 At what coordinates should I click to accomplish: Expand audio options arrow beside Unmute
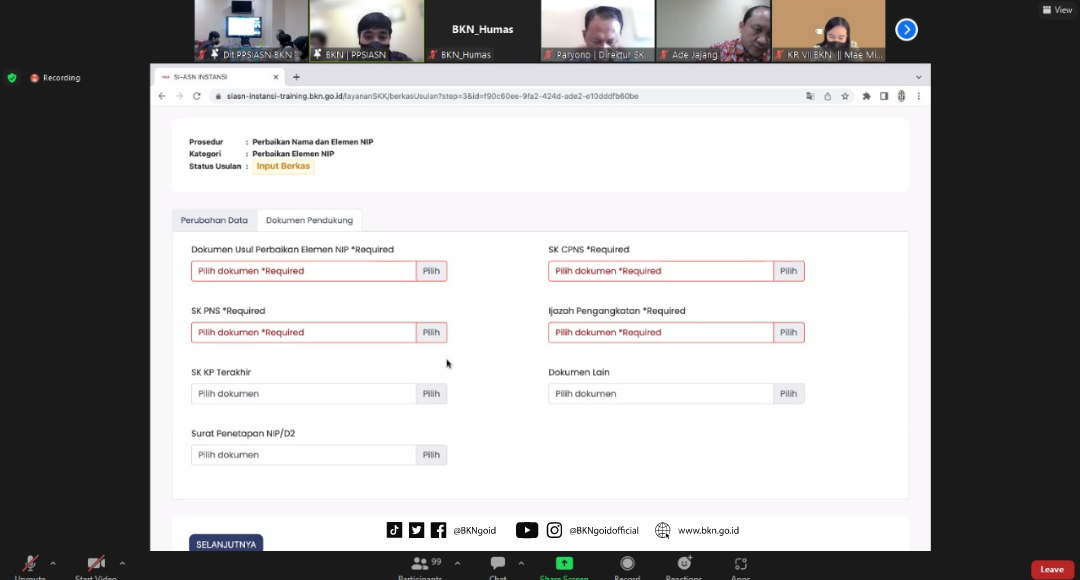(x=53, y=563)
